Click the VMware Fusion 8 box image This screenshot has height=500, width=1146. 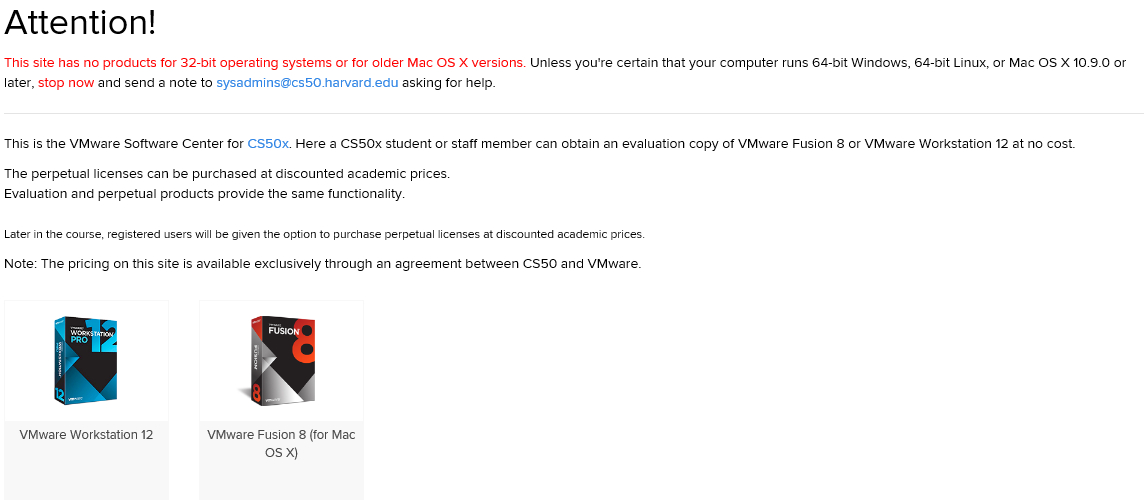(x=281, y=360)
